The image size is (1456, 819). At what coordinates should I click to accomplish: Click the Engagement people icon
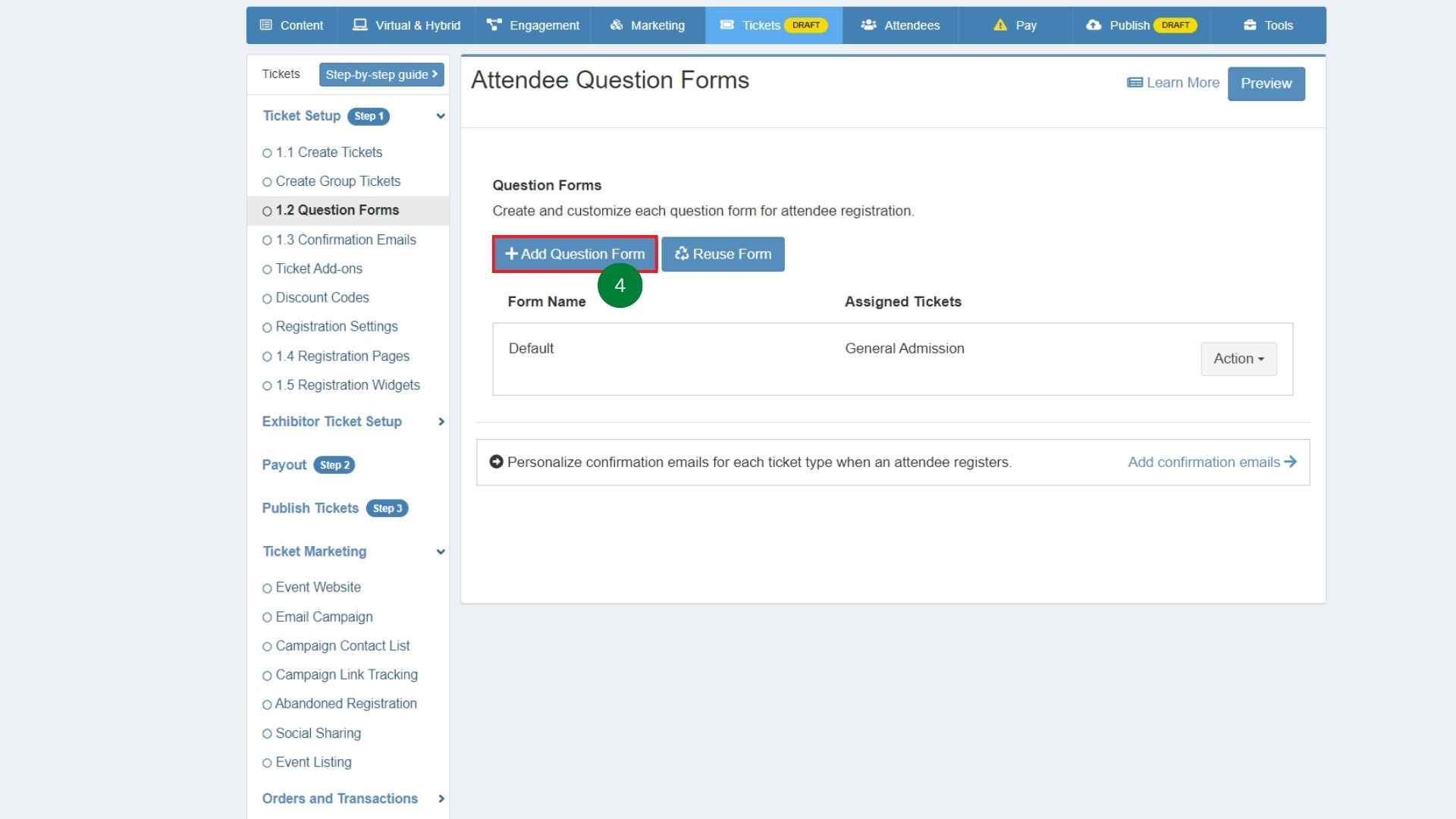pyautogui.click(x=493, y=24)
